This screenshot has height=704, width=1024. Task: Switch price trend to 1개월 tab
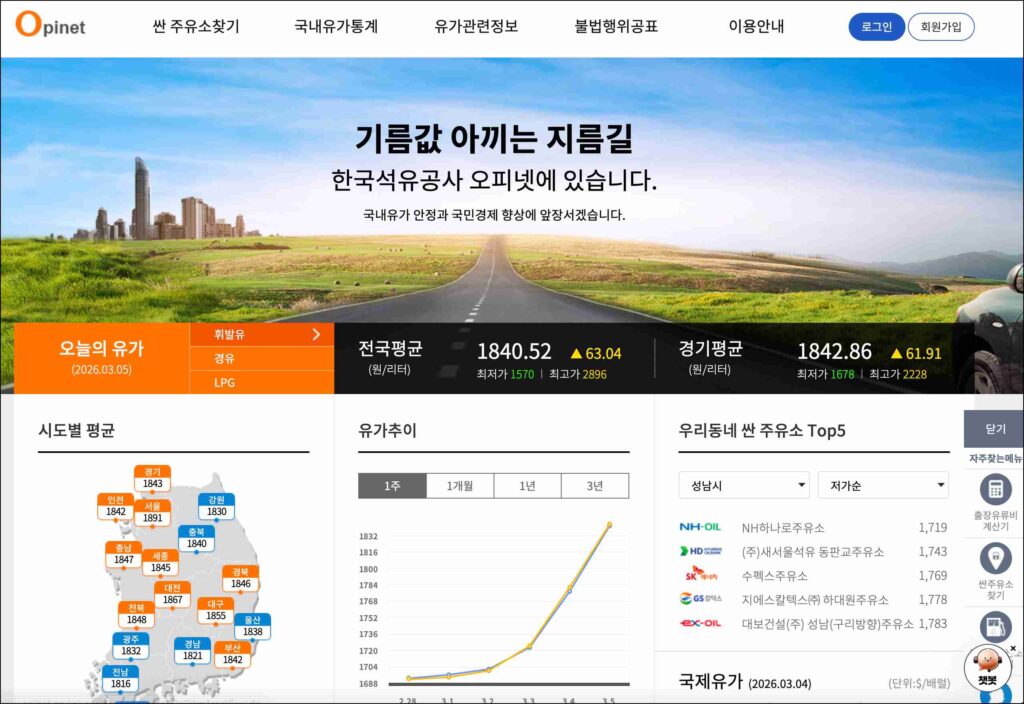pos(460,486)
